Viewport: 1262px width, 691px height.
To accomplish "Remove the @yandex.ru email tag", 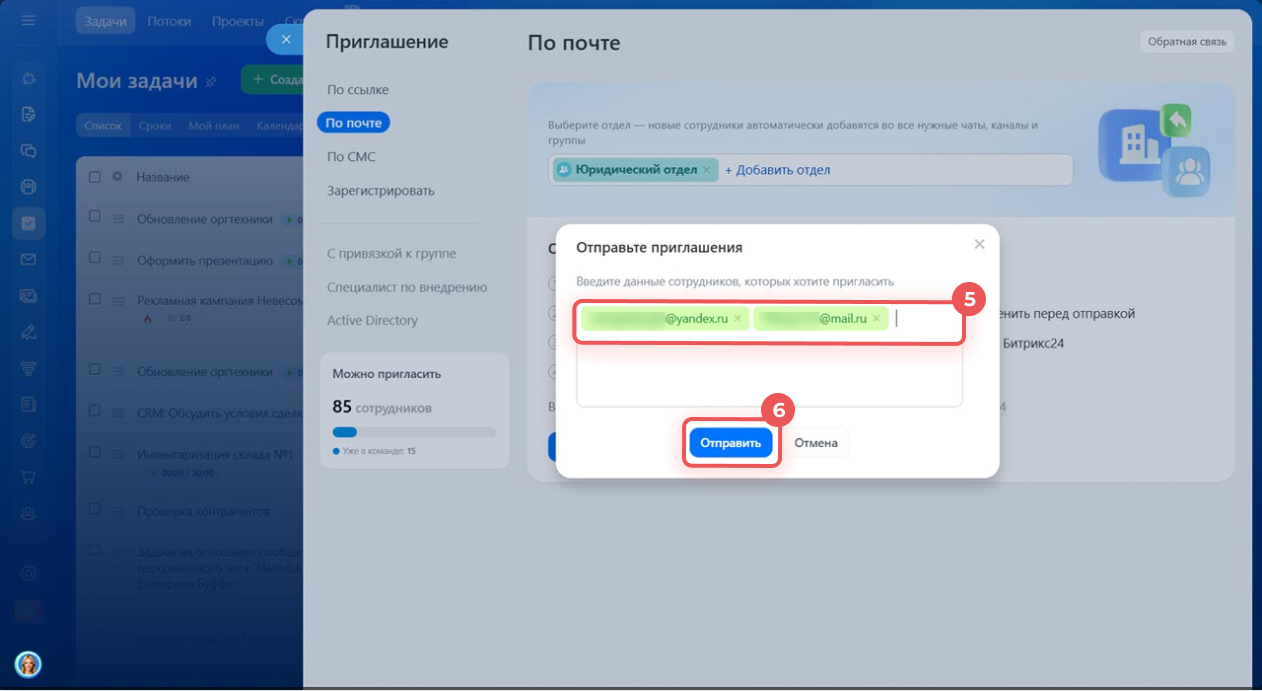I will click(738, 319).
